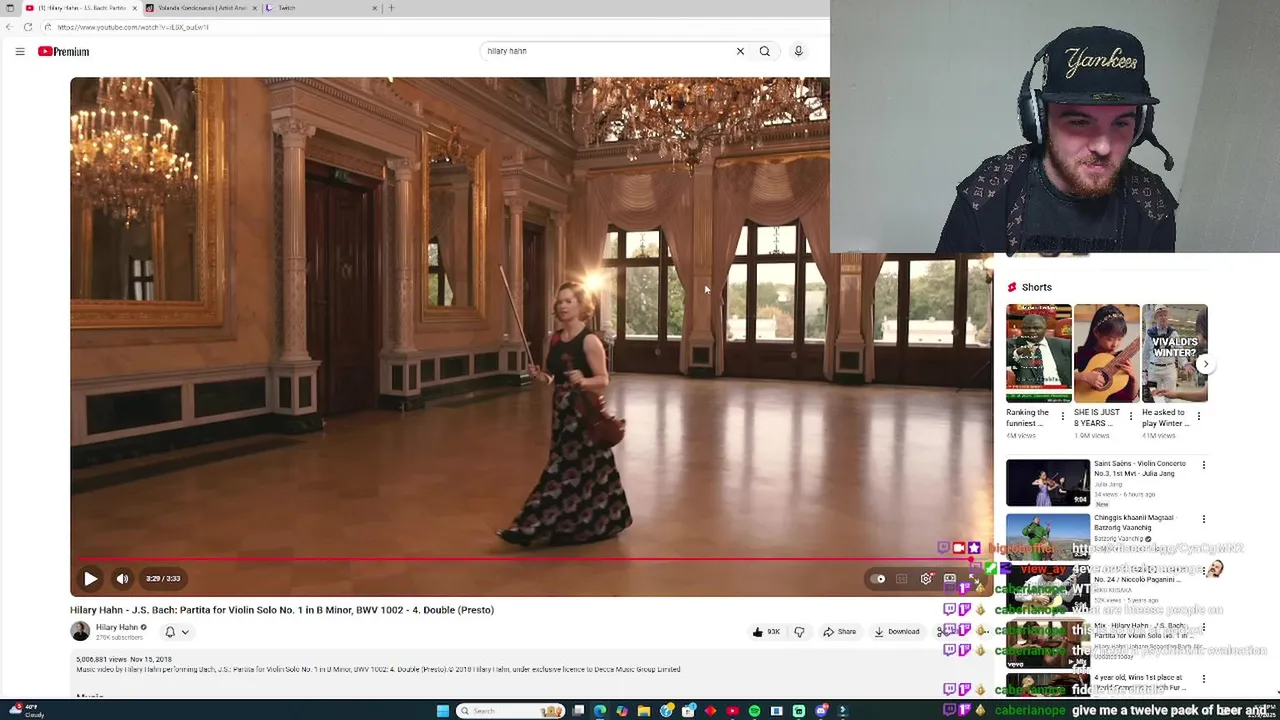
Task: Open options for '4 year old, Wins 1st place' video
Action: (x=1203, y=679)
